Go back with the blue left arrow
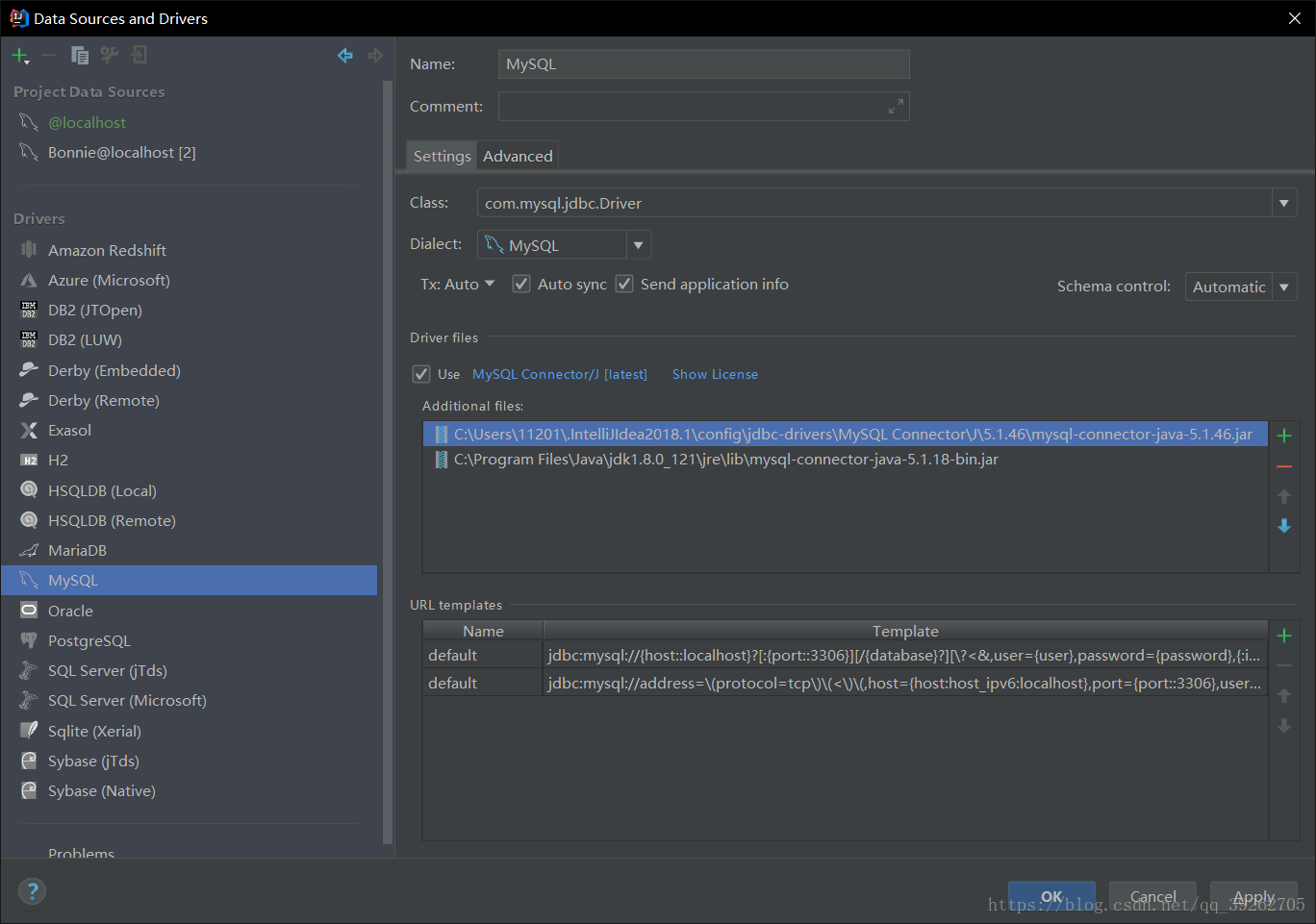 point(345,56)
